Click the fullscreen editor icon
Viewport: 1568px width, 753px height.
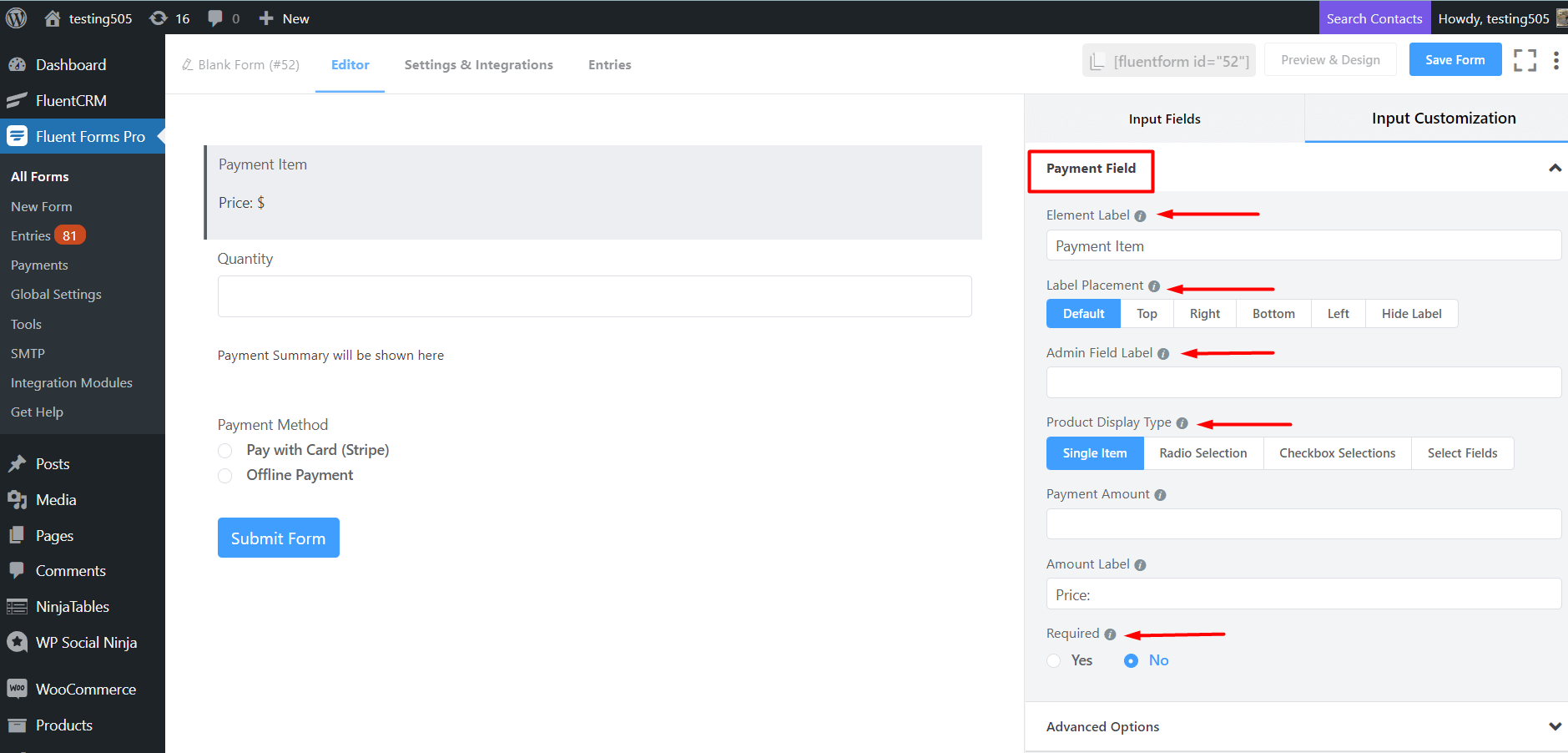click(1525, 60)
